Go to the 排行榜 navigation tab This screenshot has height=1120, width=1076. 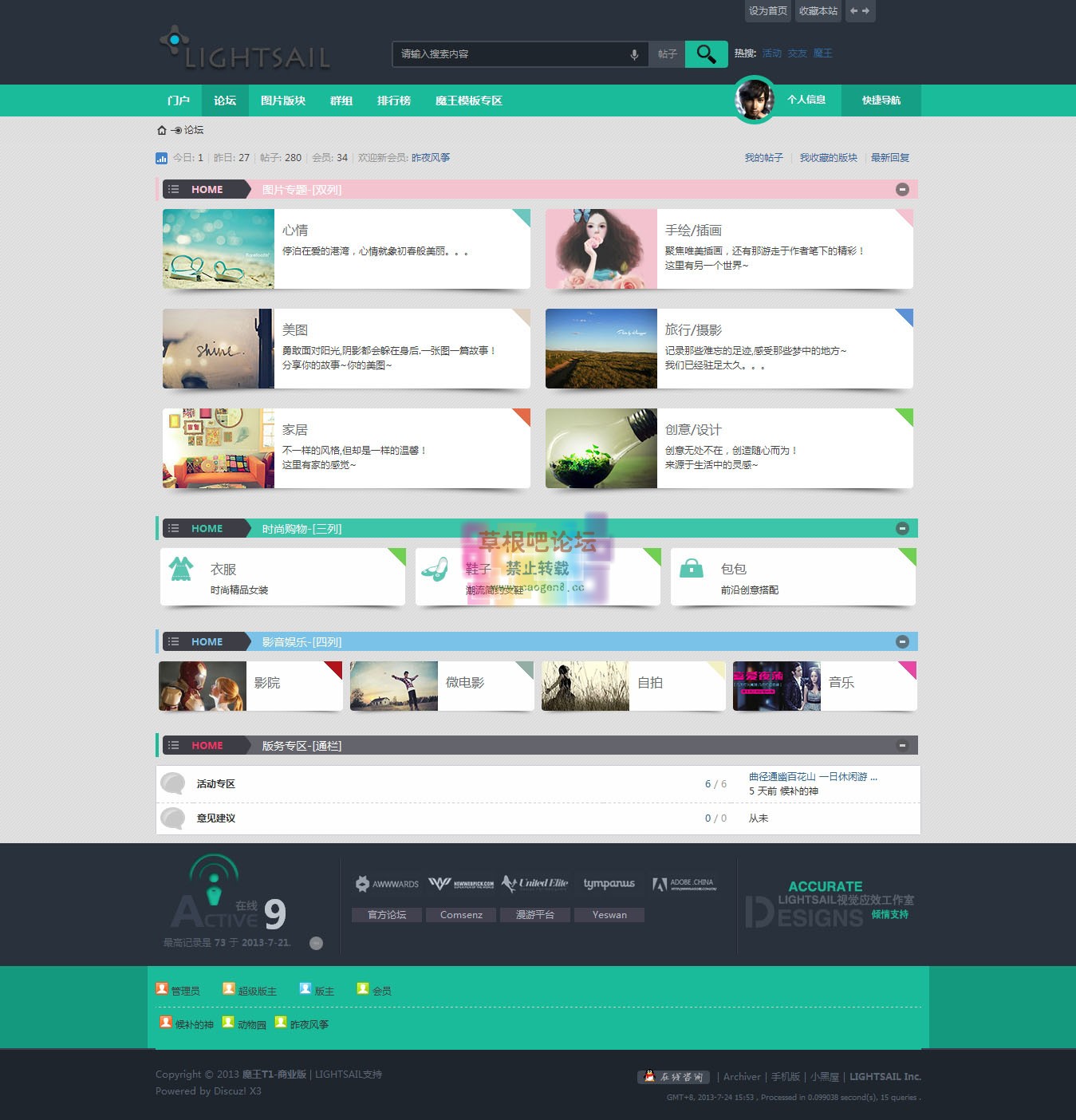coord(393,101)
